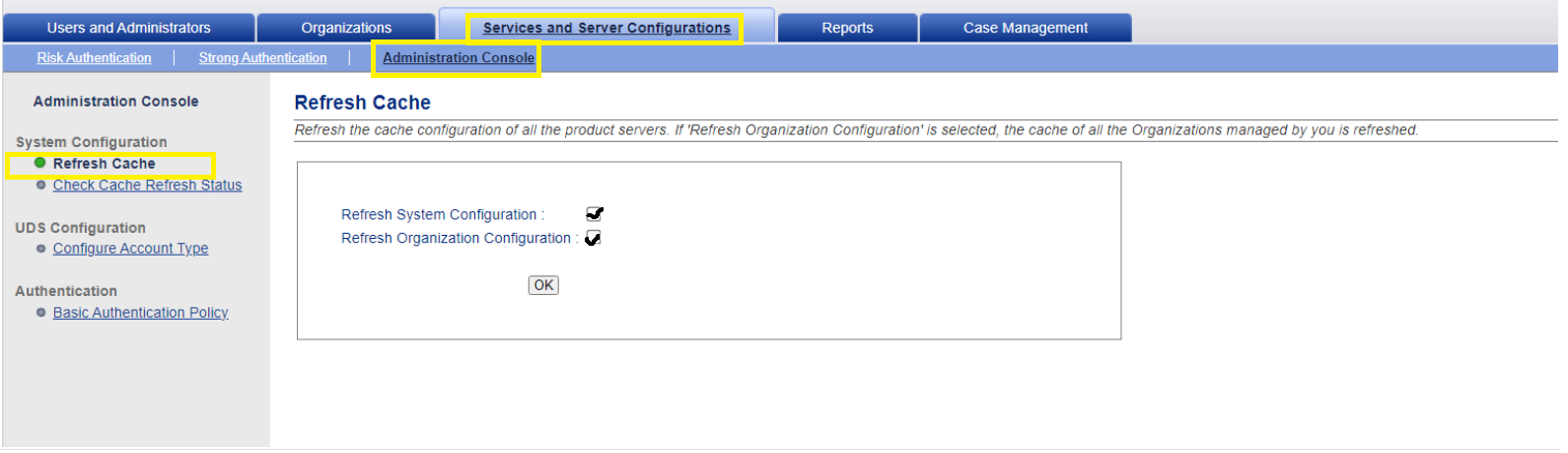The image size is (1568, 453).
Task: Open Configure Account Type link
Action: pos(130,249)
